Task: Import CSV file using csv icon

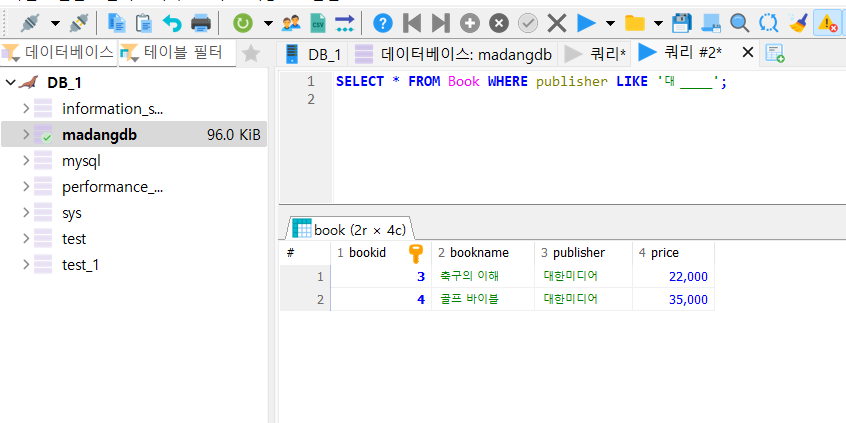Action: 318,23
